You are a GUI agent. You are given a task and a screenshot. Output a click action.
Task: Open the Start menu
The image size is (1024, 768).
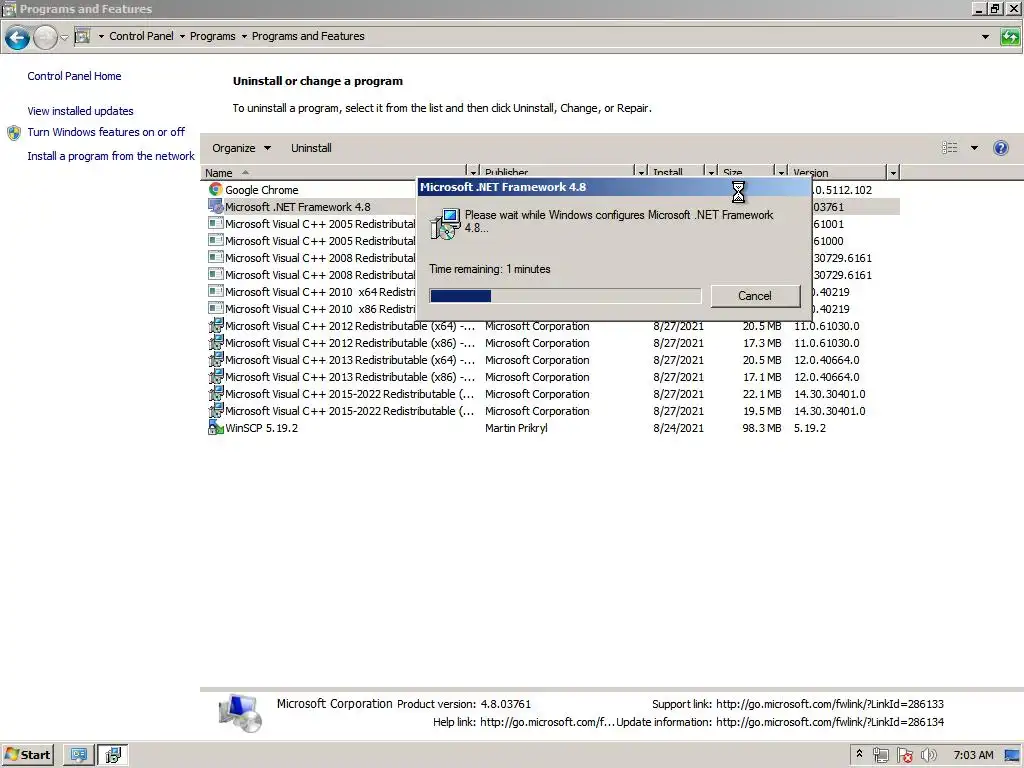pos(27,755)
